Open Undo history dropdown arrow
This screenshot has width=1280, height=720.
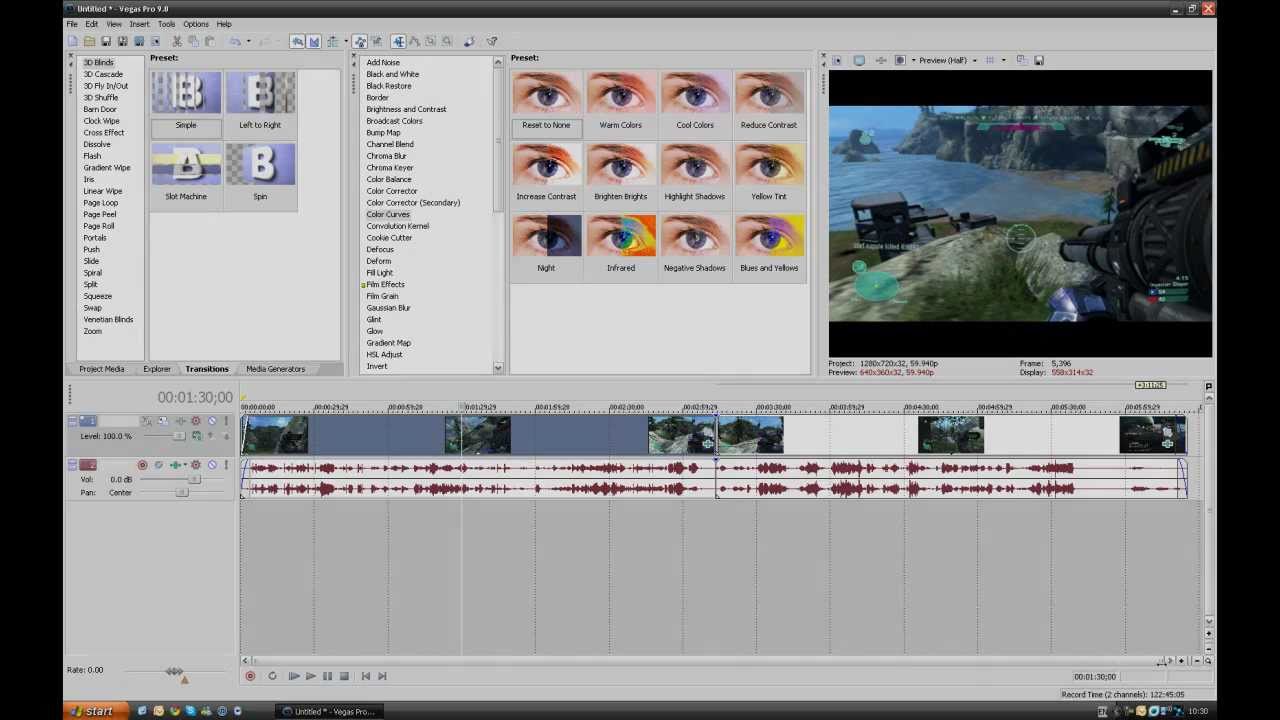tap(249, 41)
